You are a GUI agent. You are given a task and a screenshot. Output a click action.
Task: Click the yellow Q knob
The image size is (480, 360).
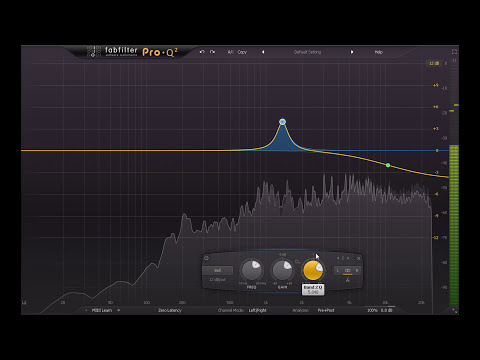(x=313, y=270)
